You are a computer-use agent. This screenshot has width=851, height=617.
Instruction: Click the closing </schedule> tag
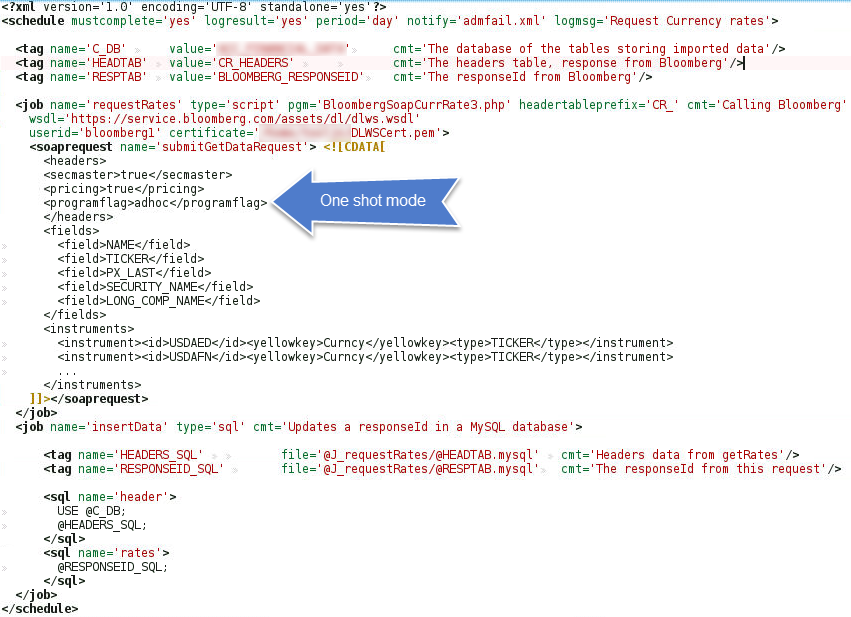point(40,609)
